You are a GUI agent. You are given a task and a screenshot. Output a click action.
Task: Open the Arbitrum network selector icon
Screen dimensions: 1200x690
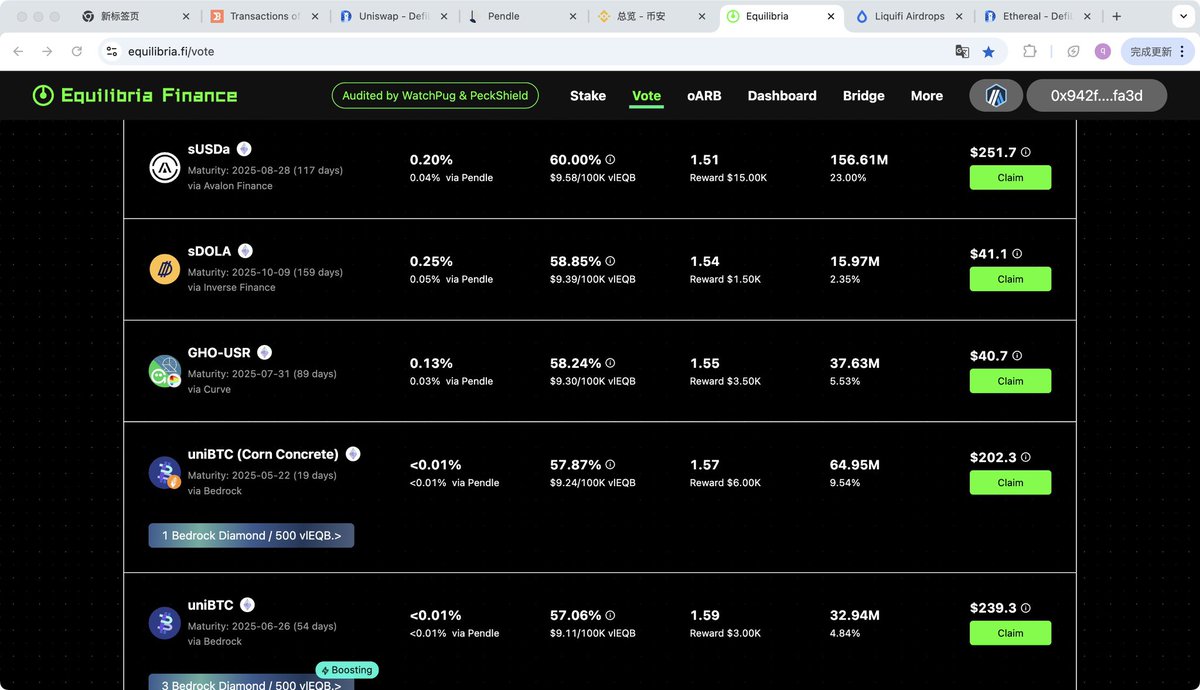tap(996, 96)
